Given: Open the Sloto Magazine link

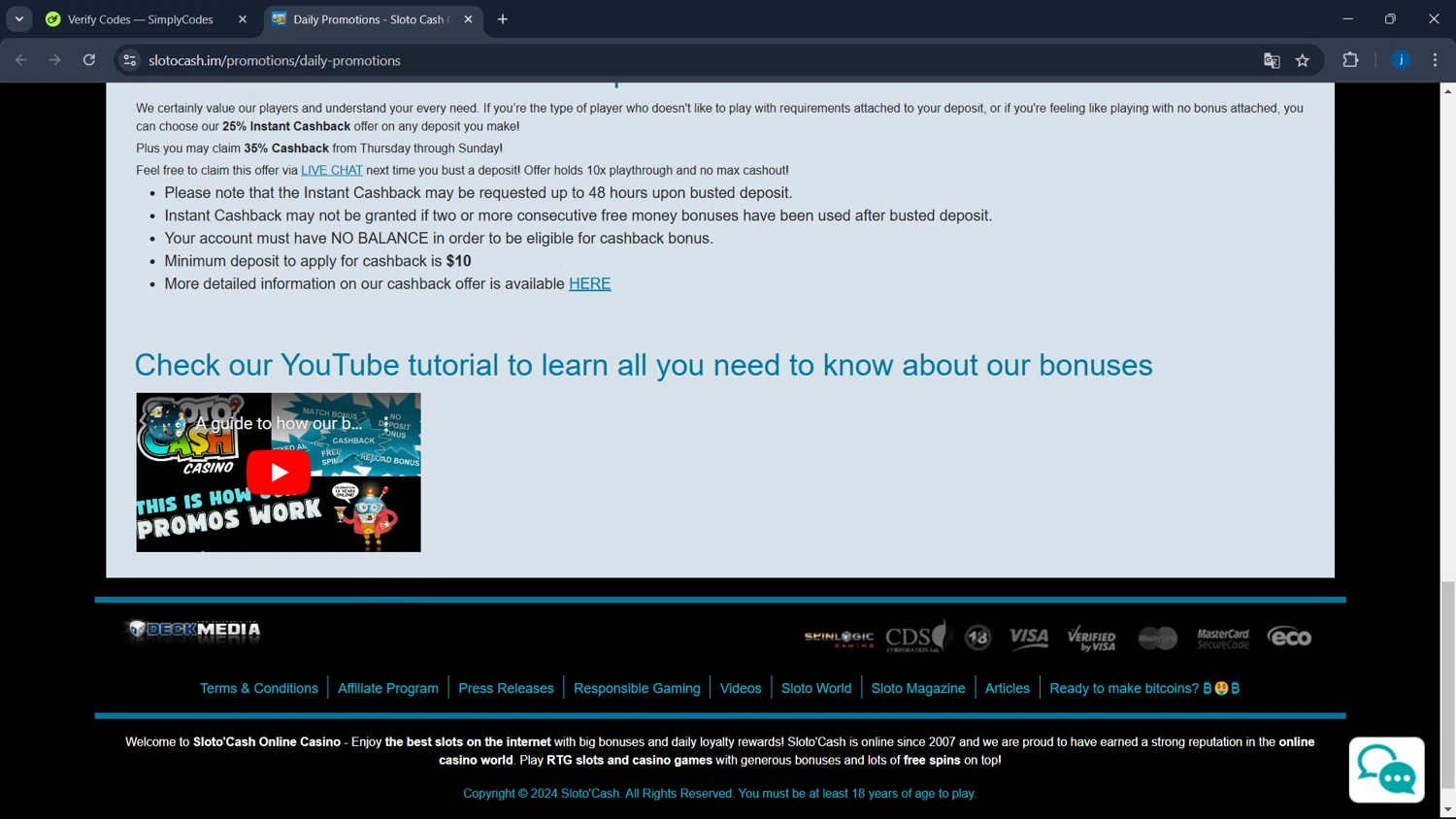Looking at the screenshot, I should pyautogui.click(x=918, y=688).
